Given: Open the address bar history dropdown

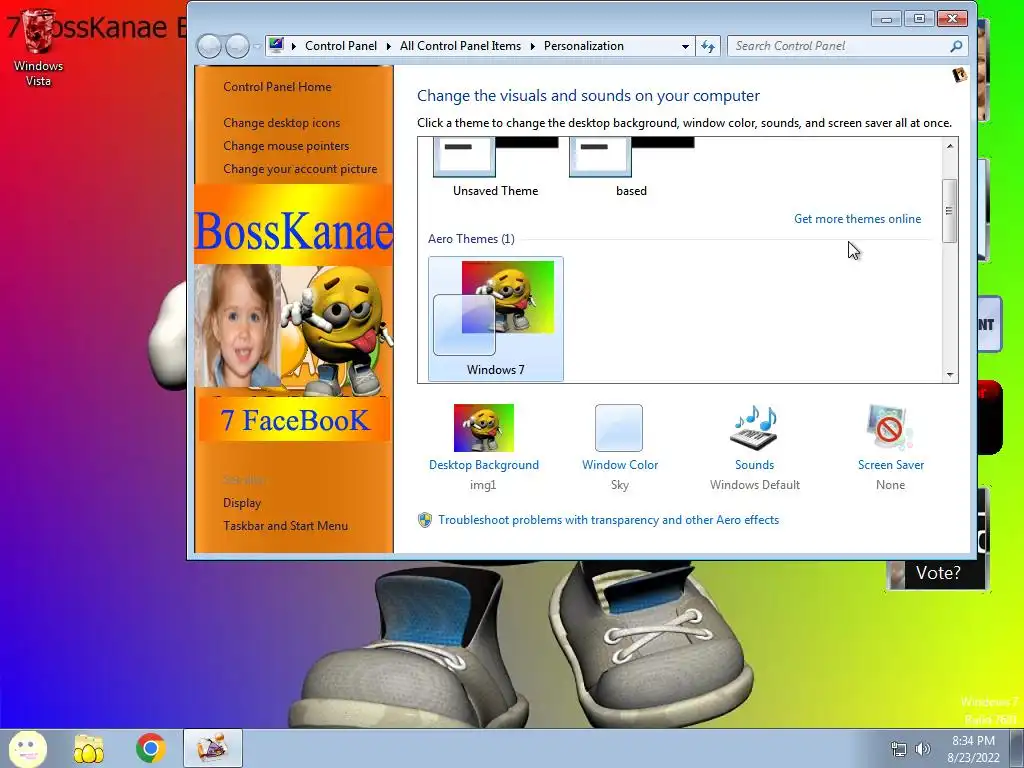Looking at the screenshot, I should pos(685,46).
